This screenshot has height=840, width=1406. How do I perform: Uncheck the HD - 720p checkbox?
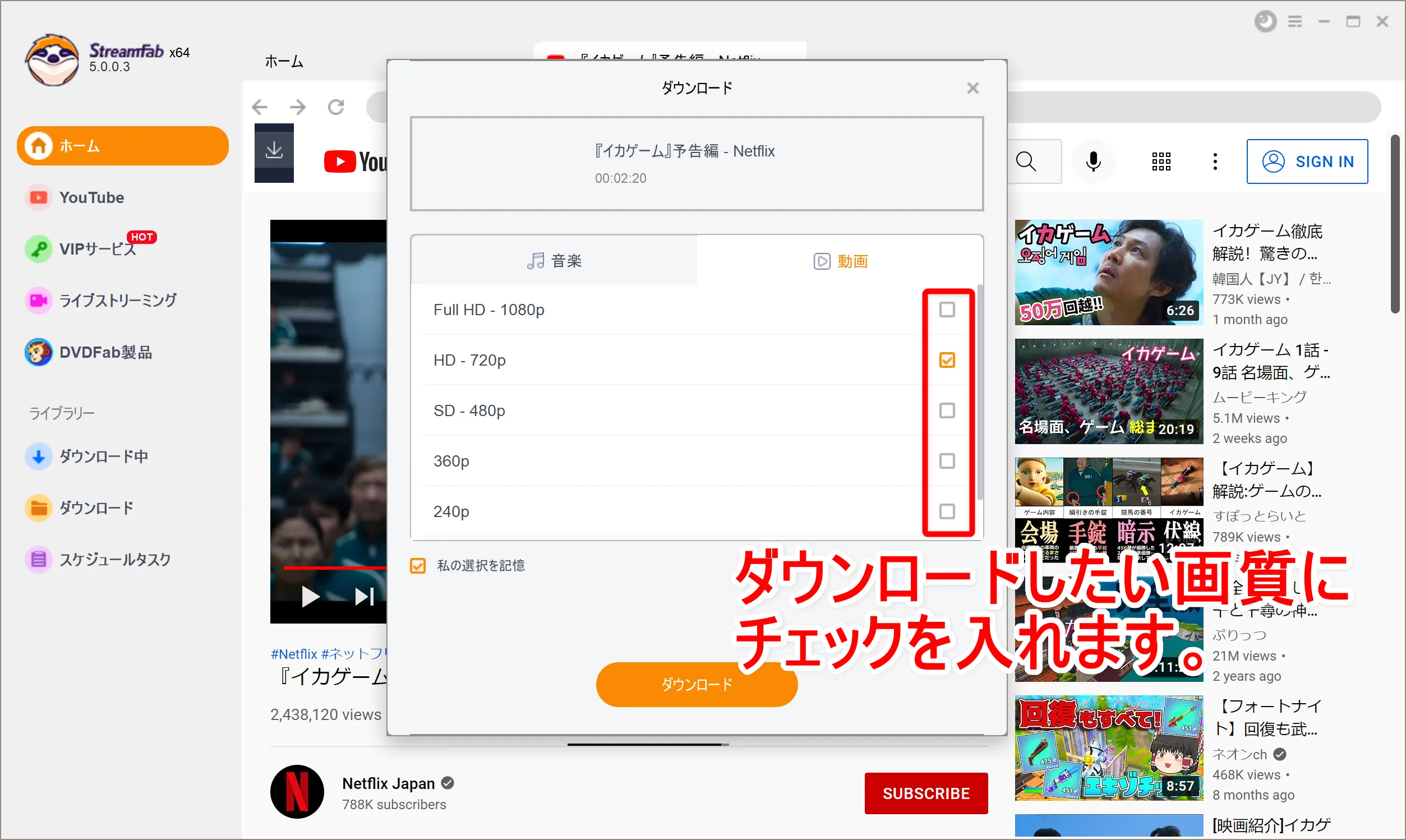(947, 360)
